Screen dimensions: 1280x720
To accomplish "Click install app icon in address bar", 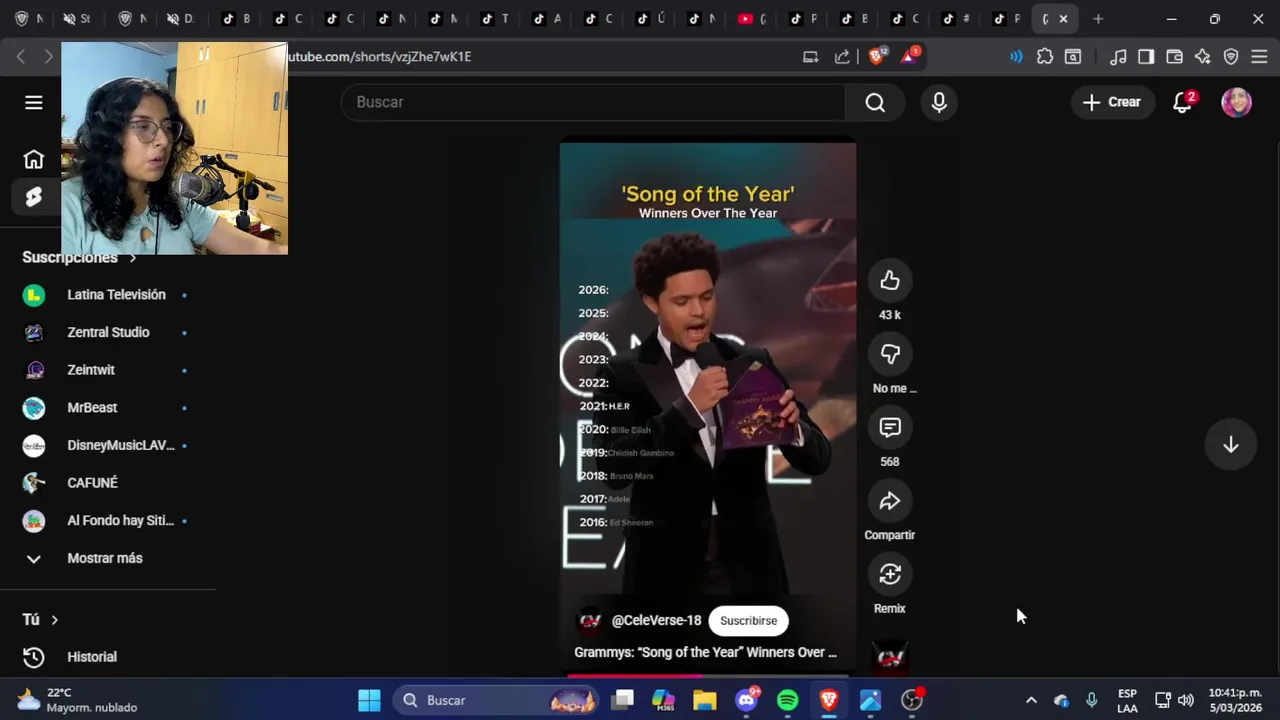I will point(811,57).
